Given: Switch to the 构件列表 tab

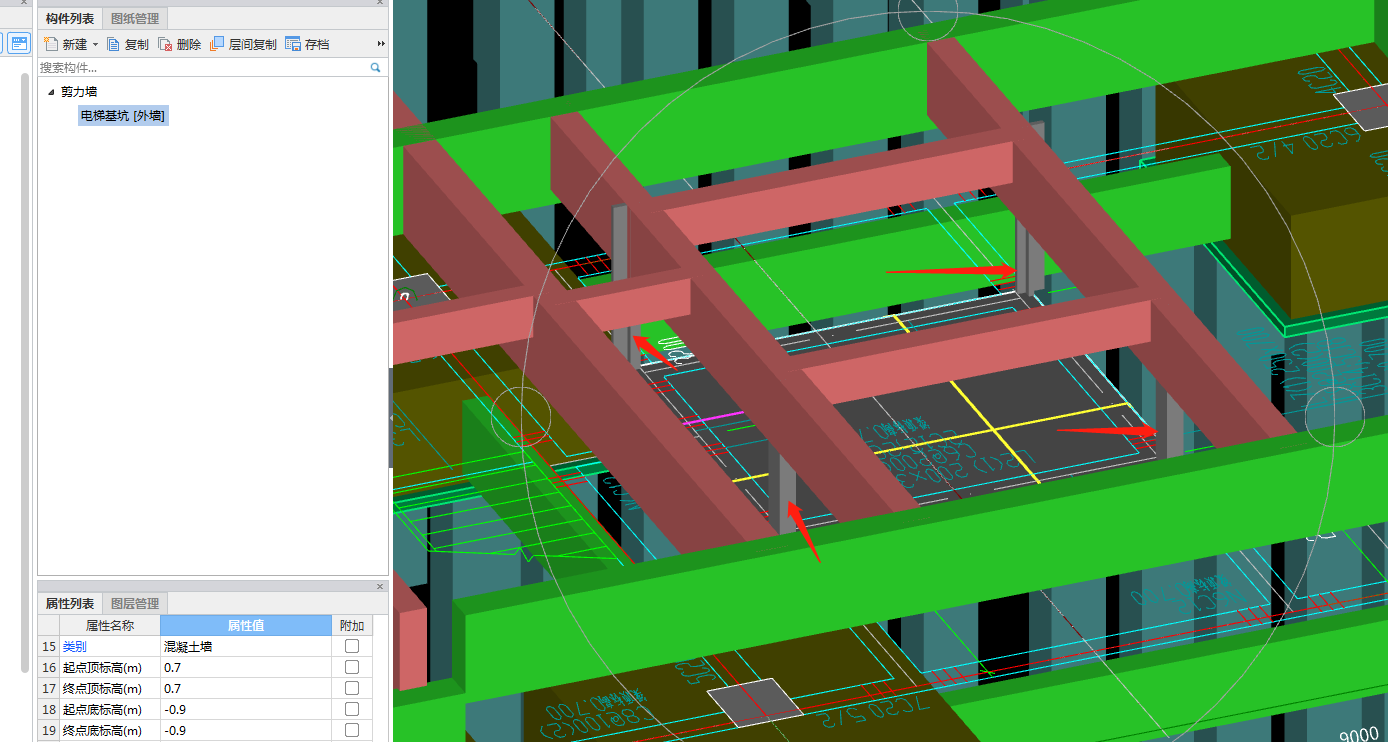Looking at the screenshot, I should pyautogui.click(x=70, y=18).
